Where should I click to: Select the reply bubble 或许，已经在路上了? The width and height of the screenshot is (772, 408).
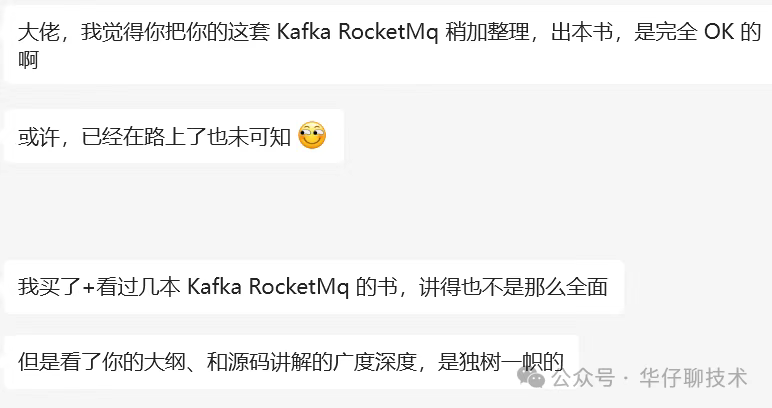[x=174, y=136]
